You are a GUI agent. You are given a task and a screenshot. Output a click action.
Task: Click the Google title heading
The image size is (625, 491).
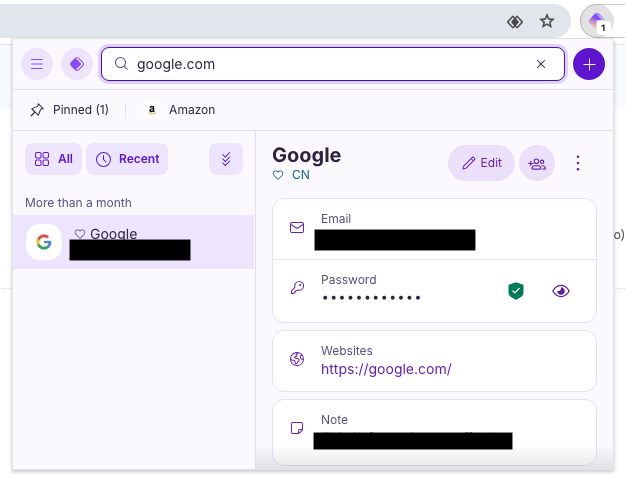tap(307, 155)
